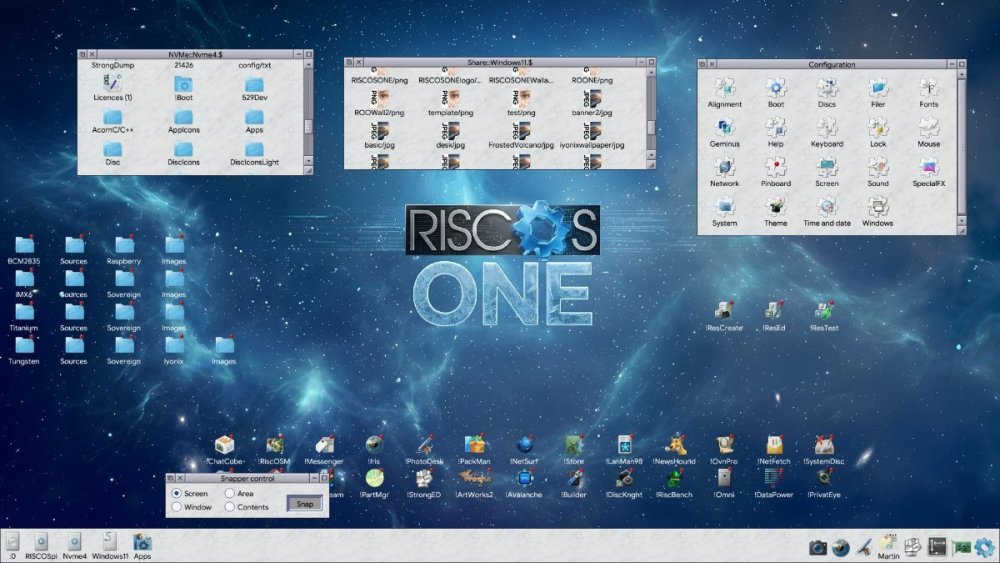The height and width of the screenshot is (563, 1000).
Task: Select the Window radio in Snapper control
Action: pos(177,507)
